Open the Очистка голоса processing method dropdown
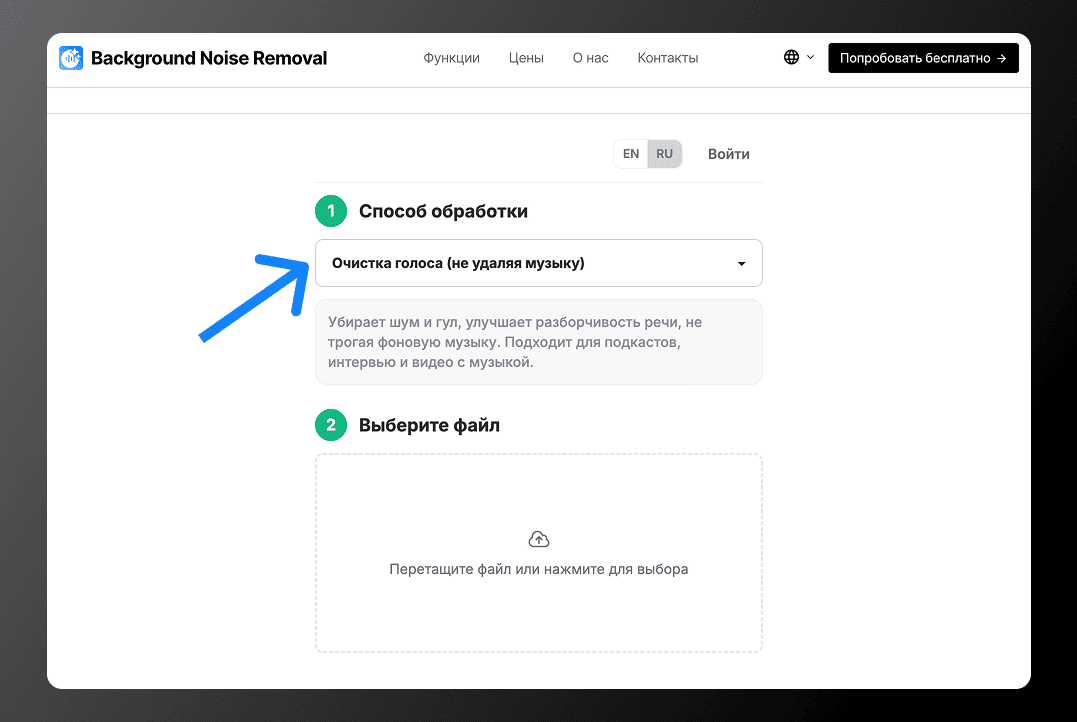This screenshot has height=722, width=1077. [x=538, y=263]
